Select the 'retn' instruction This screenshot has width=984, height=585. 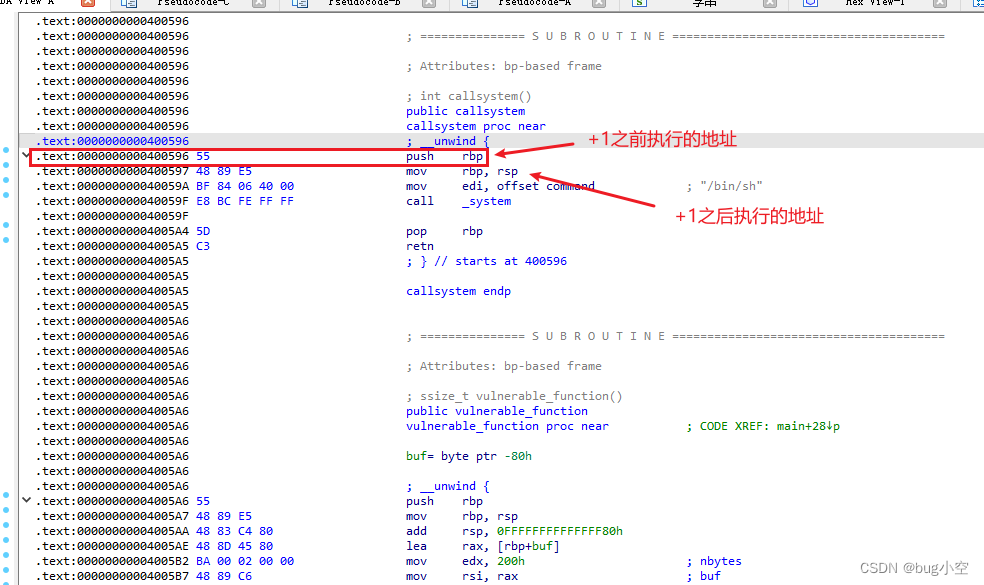click(x=420, y=246)
